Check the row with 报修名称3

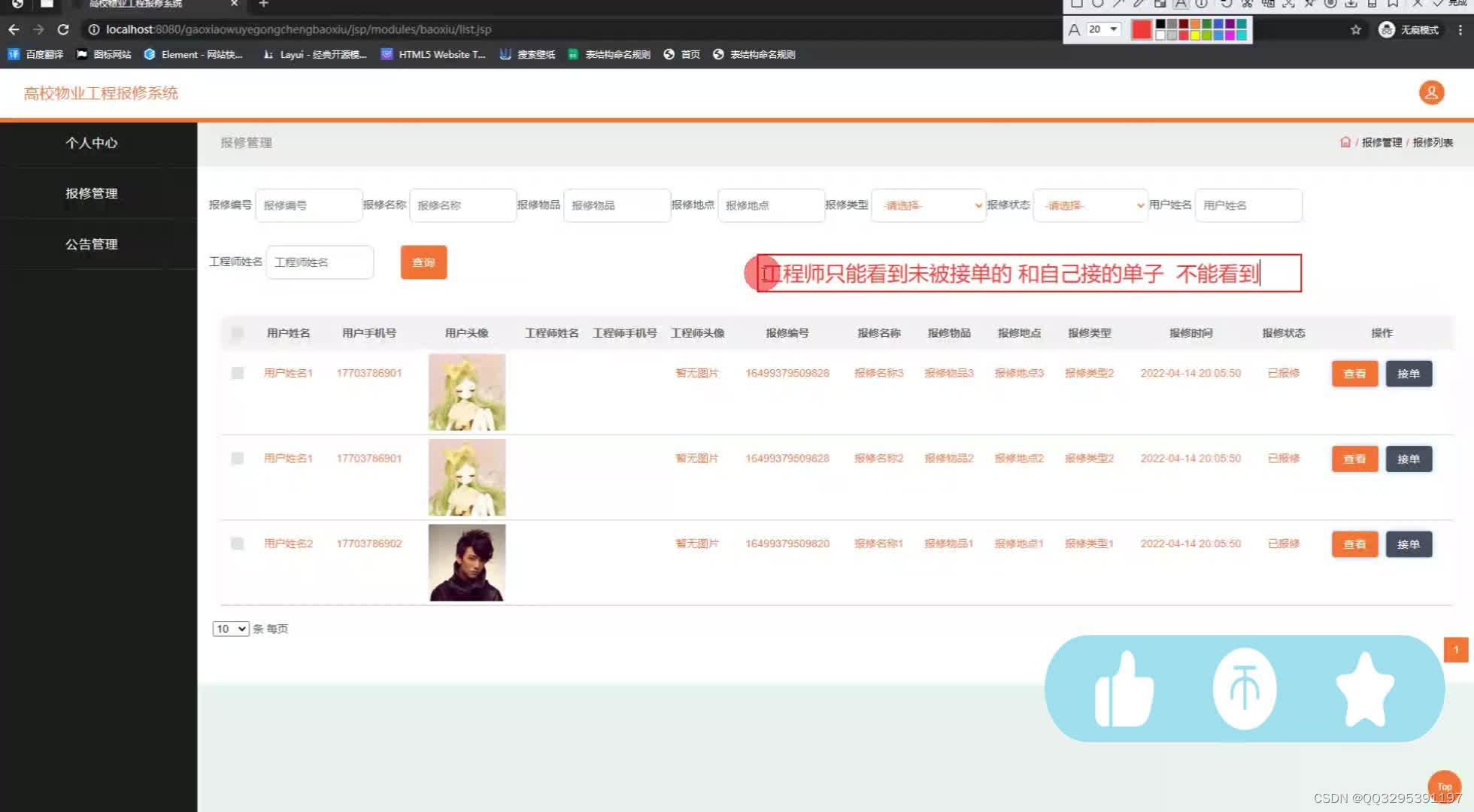[238, 373]
